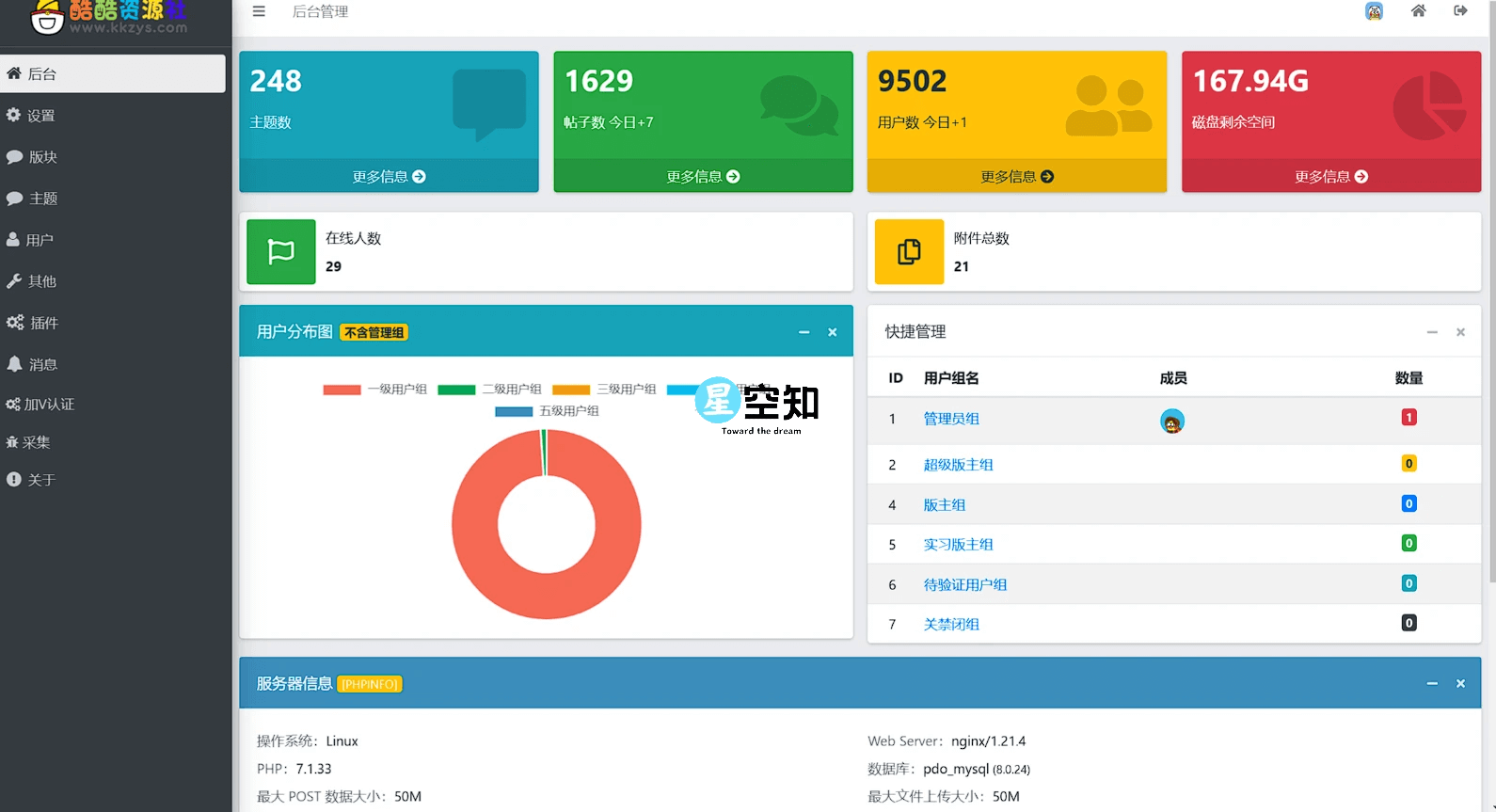Screen dimensions: 1496x812
Task: Click the member avatar in 管理员组 row
Action: click(1172, 422)
